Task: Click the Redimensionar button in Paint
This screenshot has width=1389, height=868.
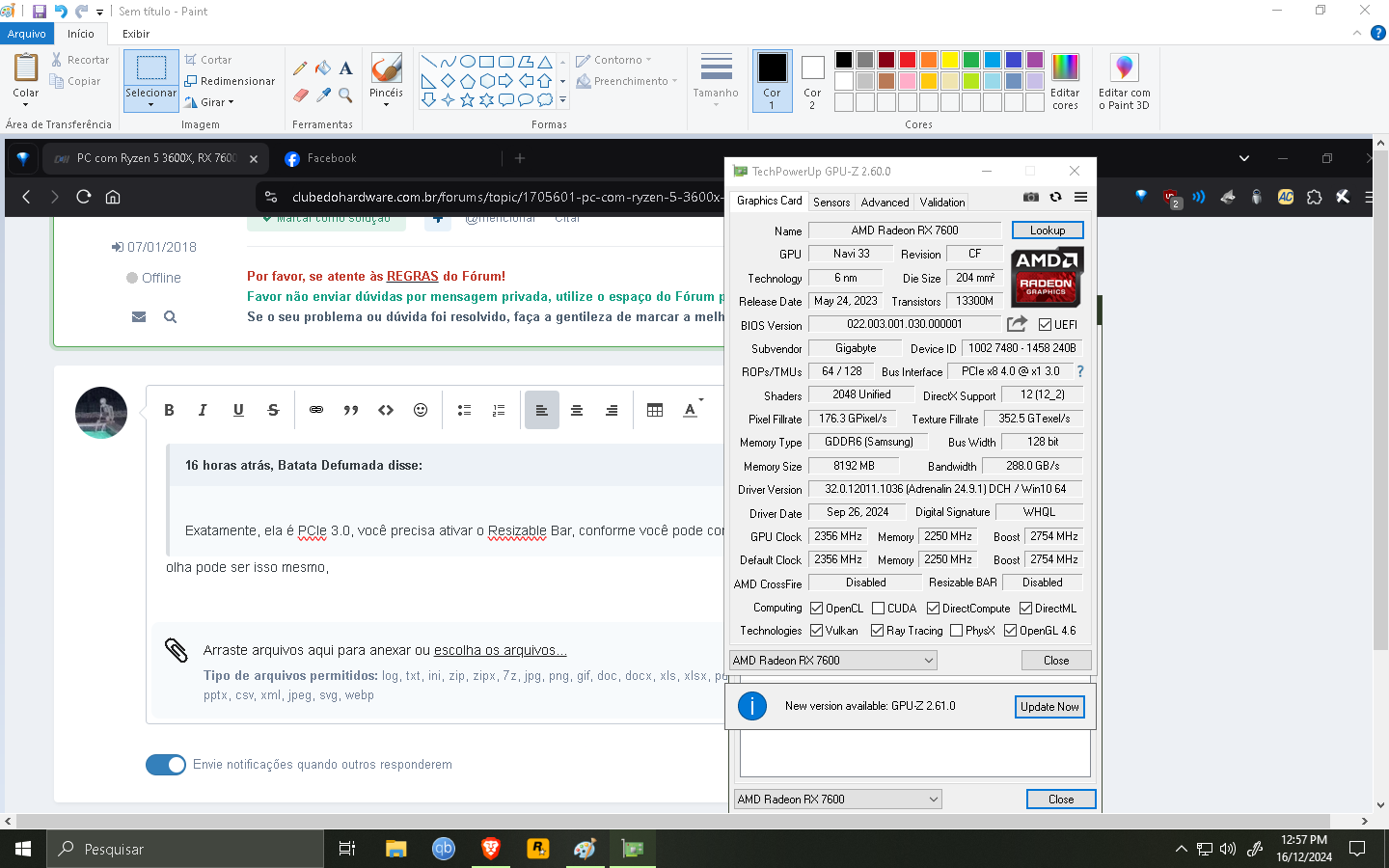Action: point(230,81)
